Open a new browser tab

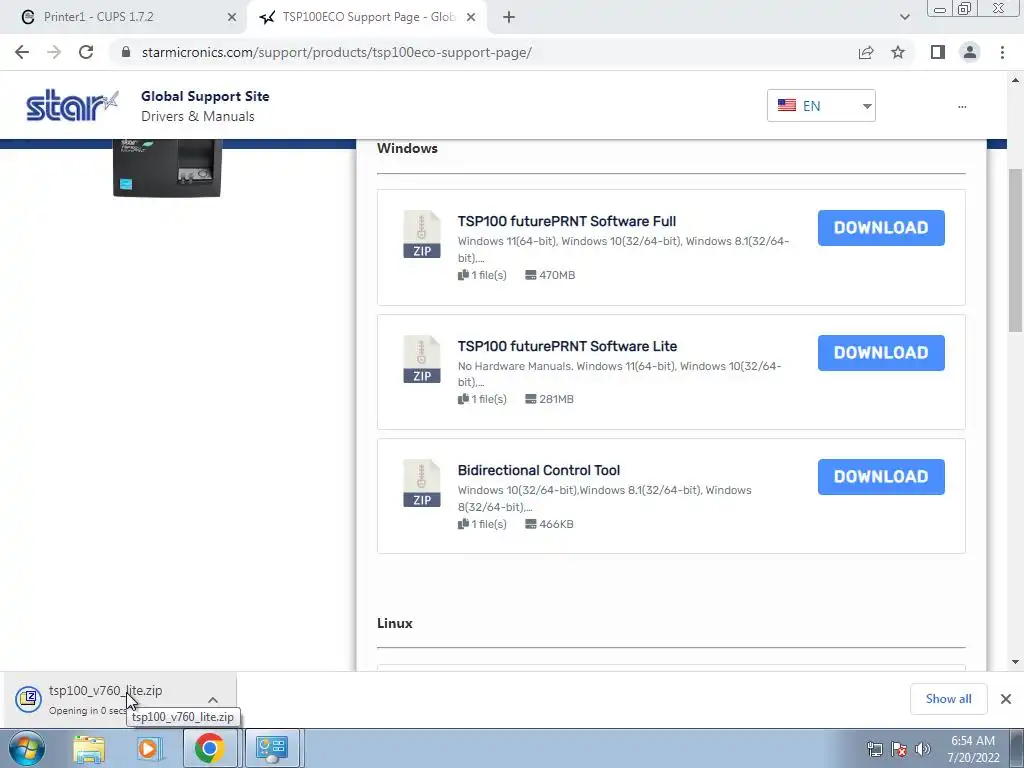click(x=509, y=18)
